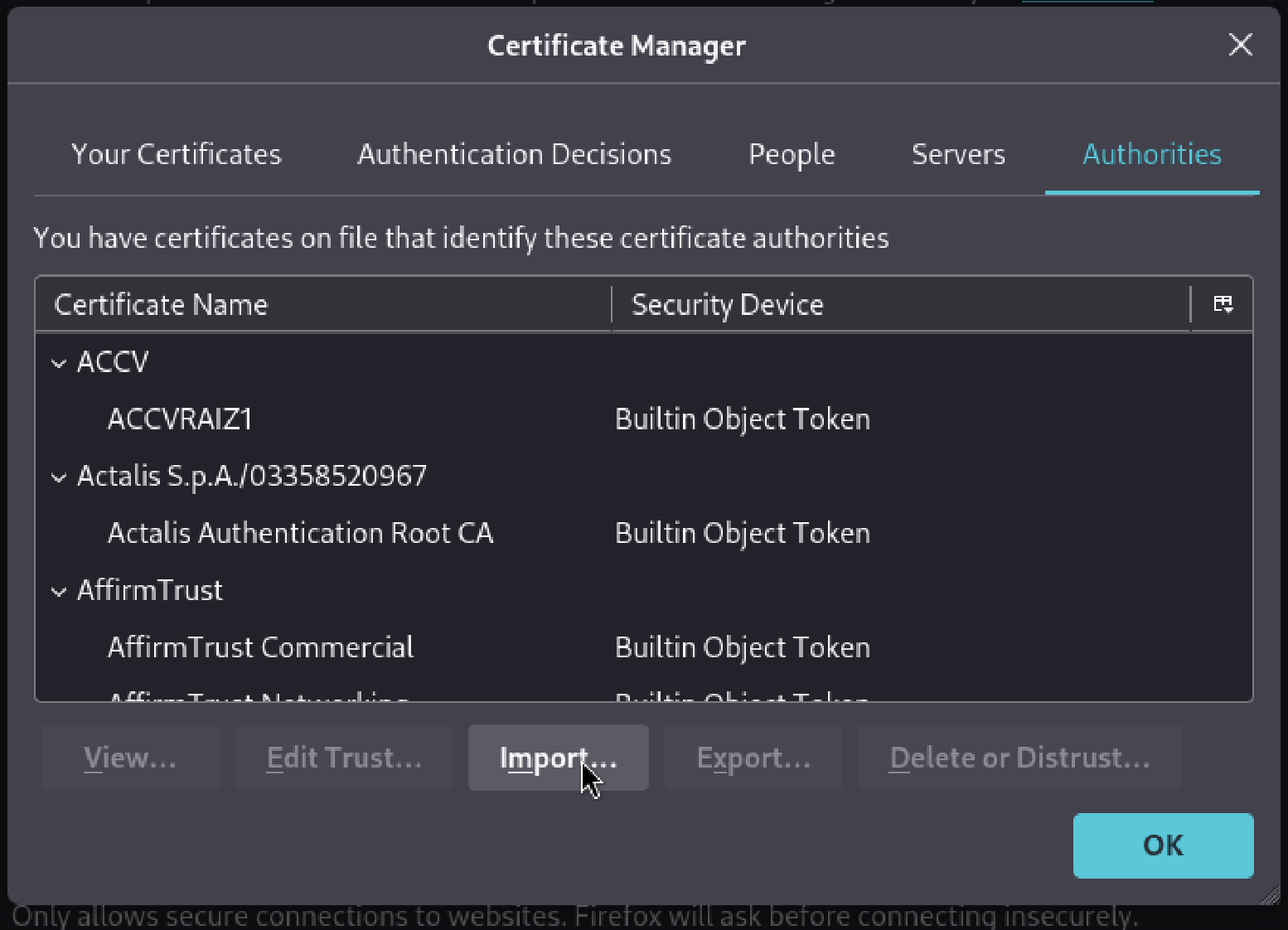Viewport: 1288px width, 930px height.
Task: Click Delete or Distrust… button
Action: 1020,758
